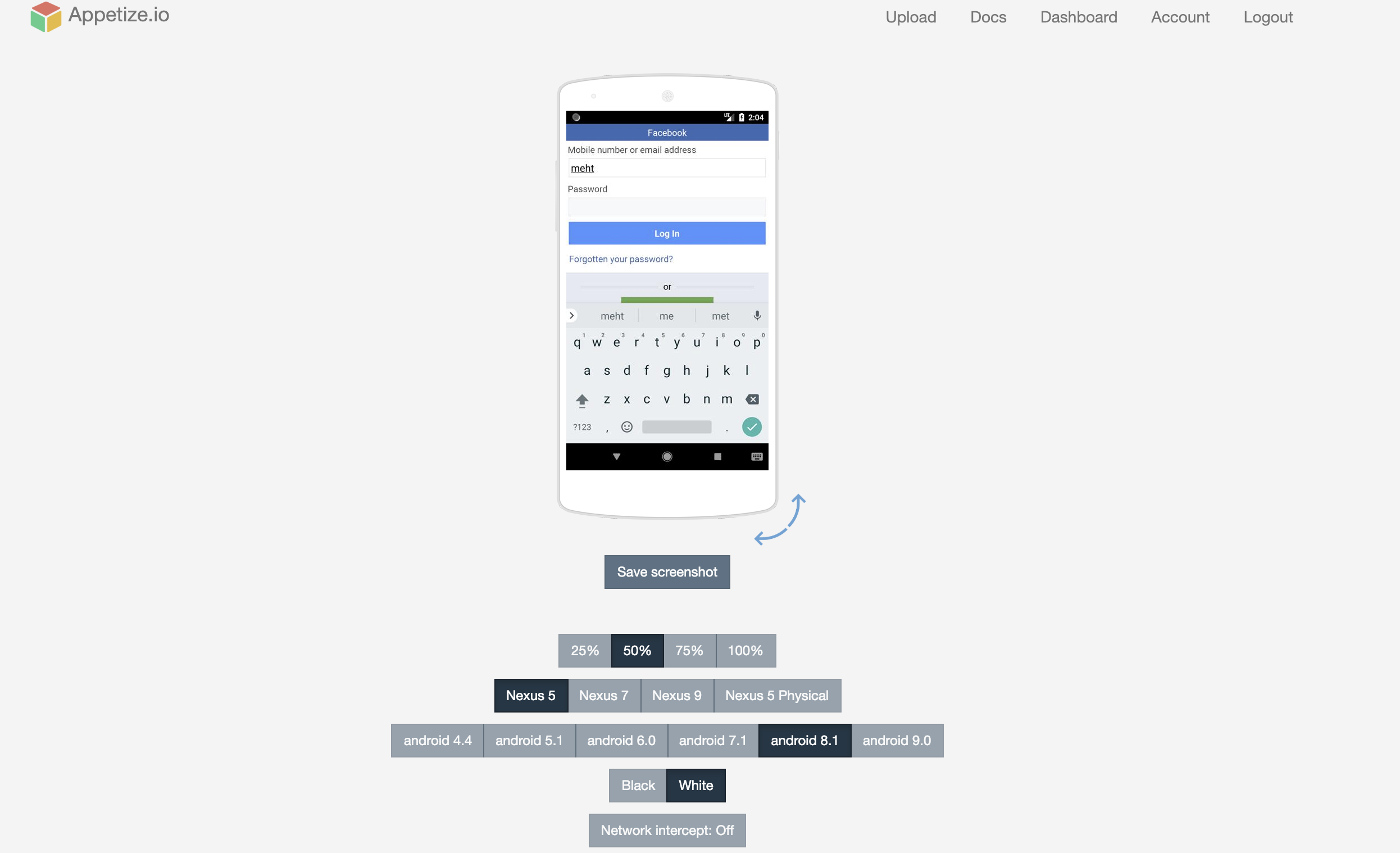Click the Save screenshot button
The height and width of the screenshot is (853, 1400).
[x=667, y=571]
